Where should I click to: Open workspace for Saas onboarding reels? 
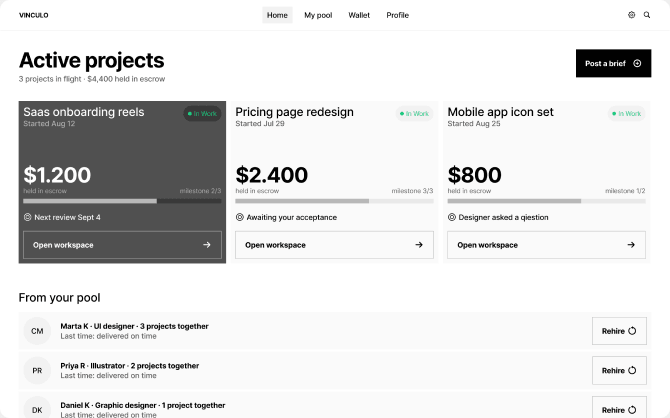pyautogui.click(x=122, y=245)
